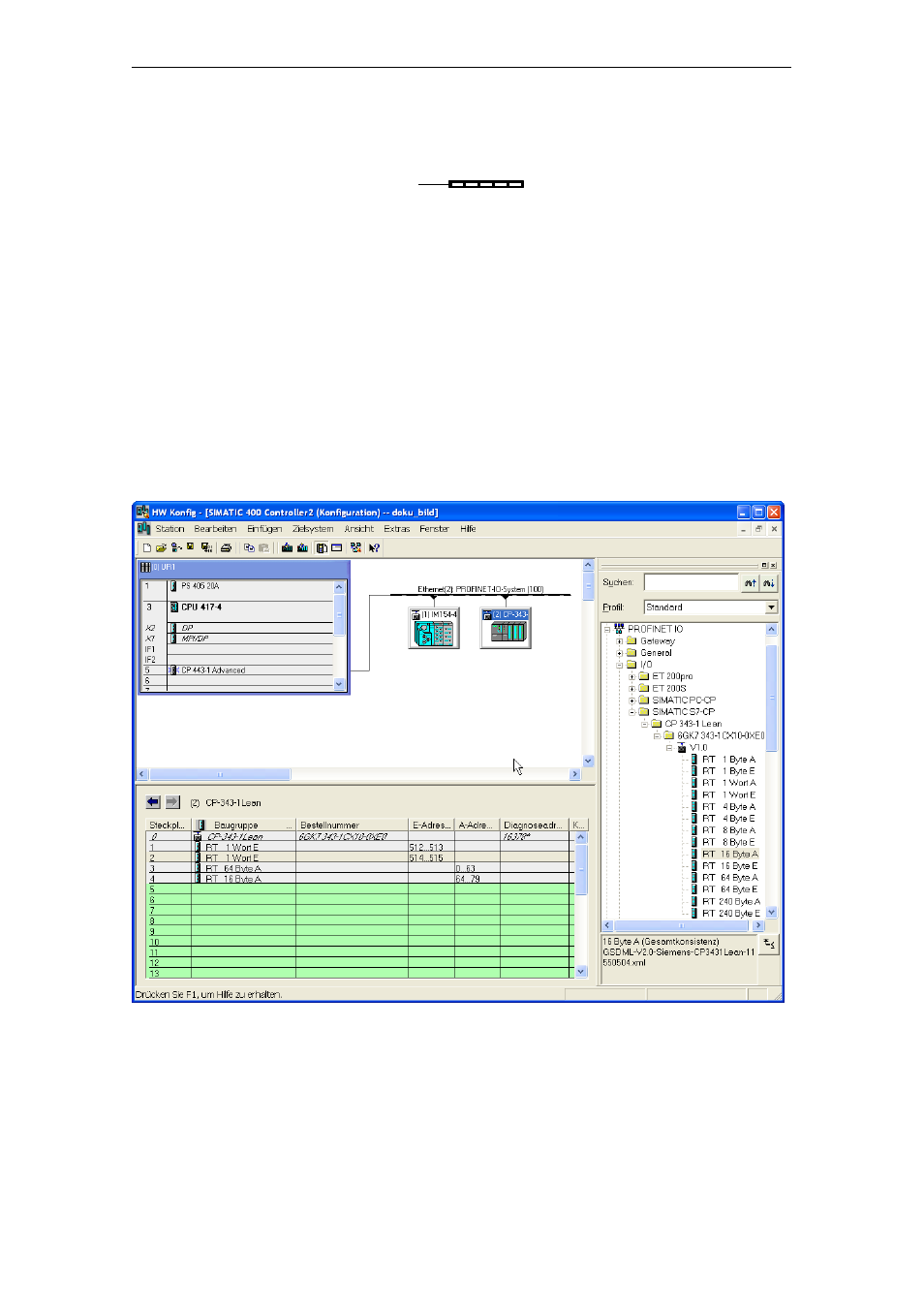
Task: Close the hardware catalog panel
Action: [773, 565]
